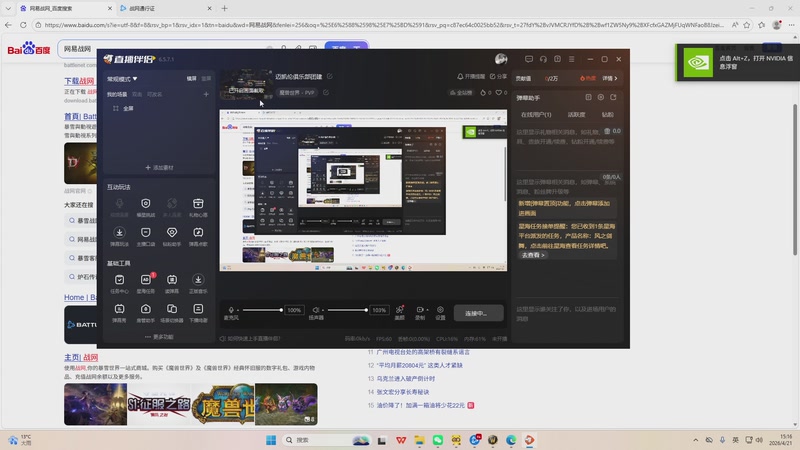Viewport: 800px width, 450px height.
Task: Switch to 竖屏 portrait mode
Action: tap(206, 79)
